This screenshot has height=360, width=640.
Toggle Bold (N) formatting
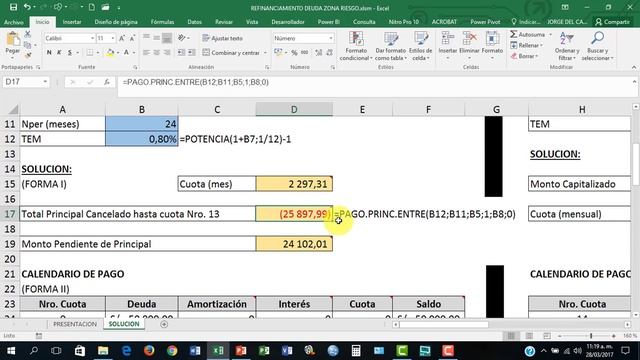(x=49, y=53)
